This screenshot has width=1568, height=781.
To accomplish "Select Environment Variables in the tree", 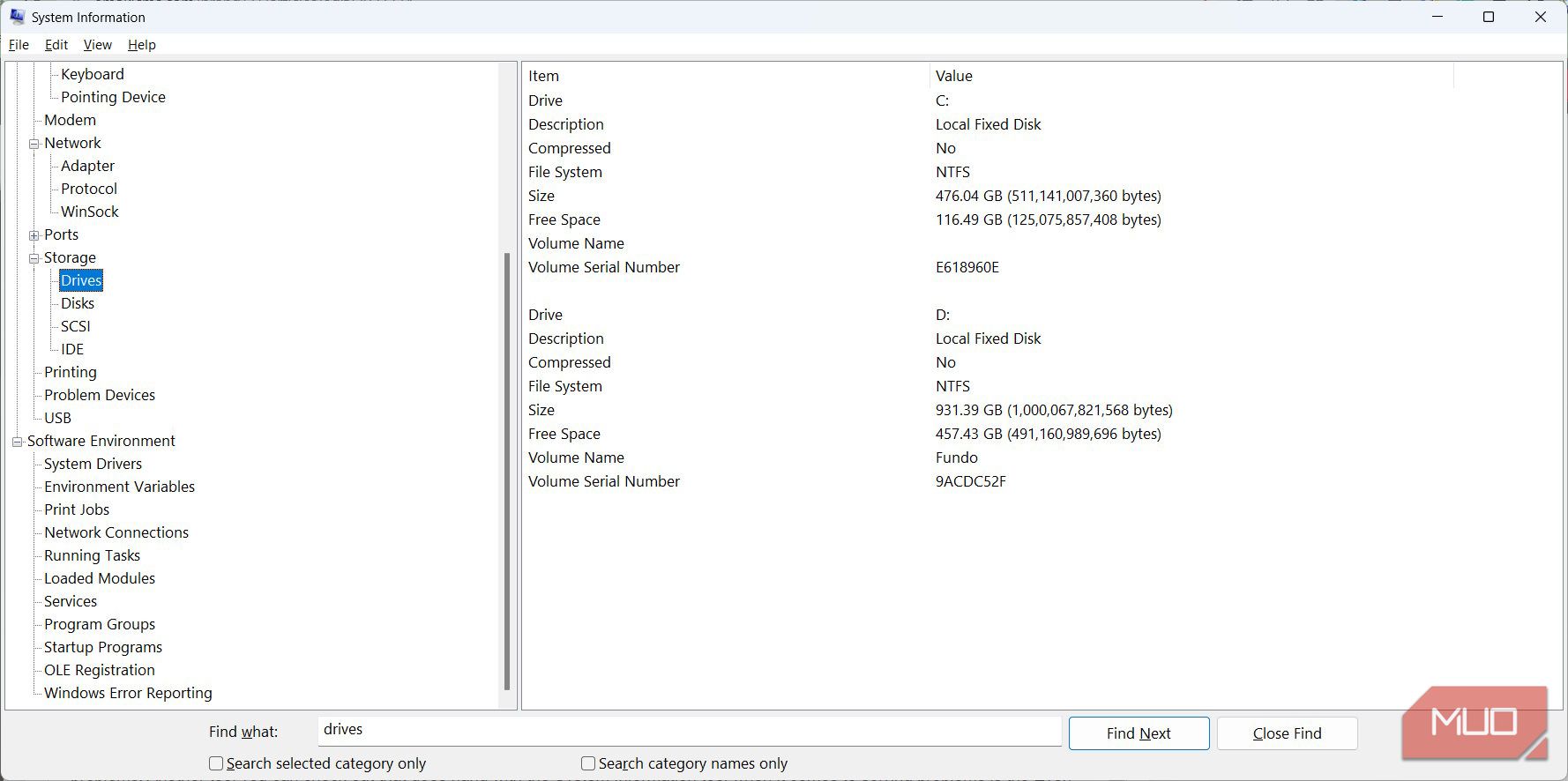I will [119, 487].
